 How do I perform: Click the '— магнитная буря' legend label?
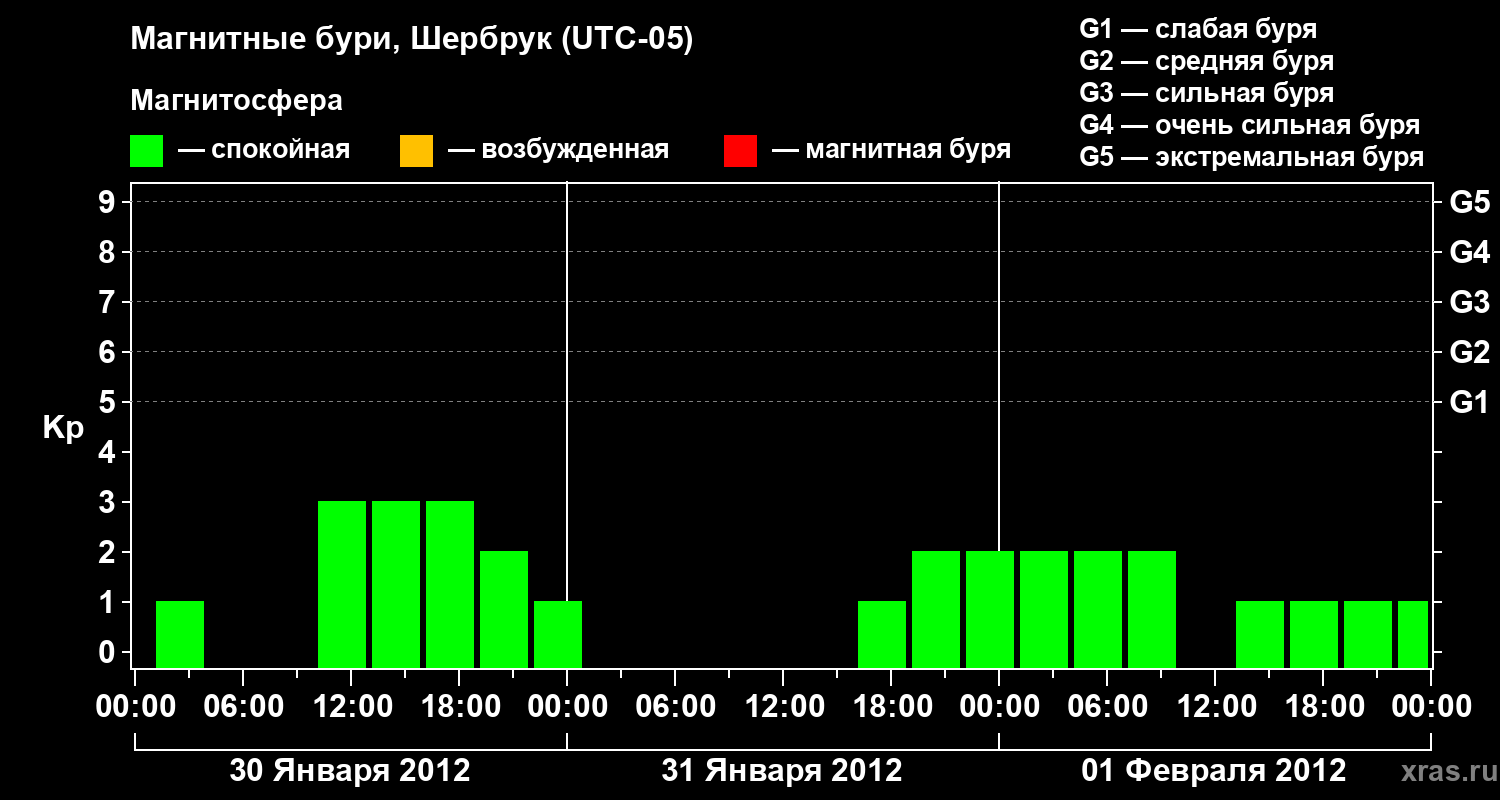[891, 151]
